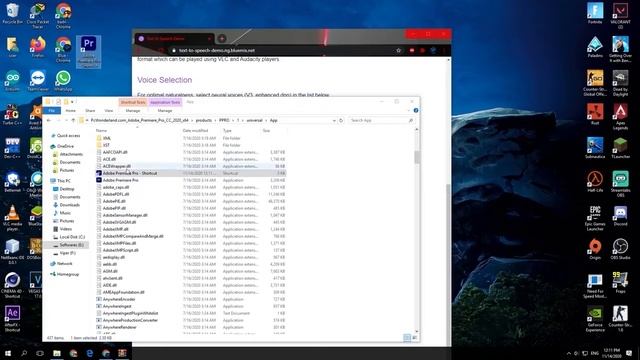Sort files by Size column header

266,131
